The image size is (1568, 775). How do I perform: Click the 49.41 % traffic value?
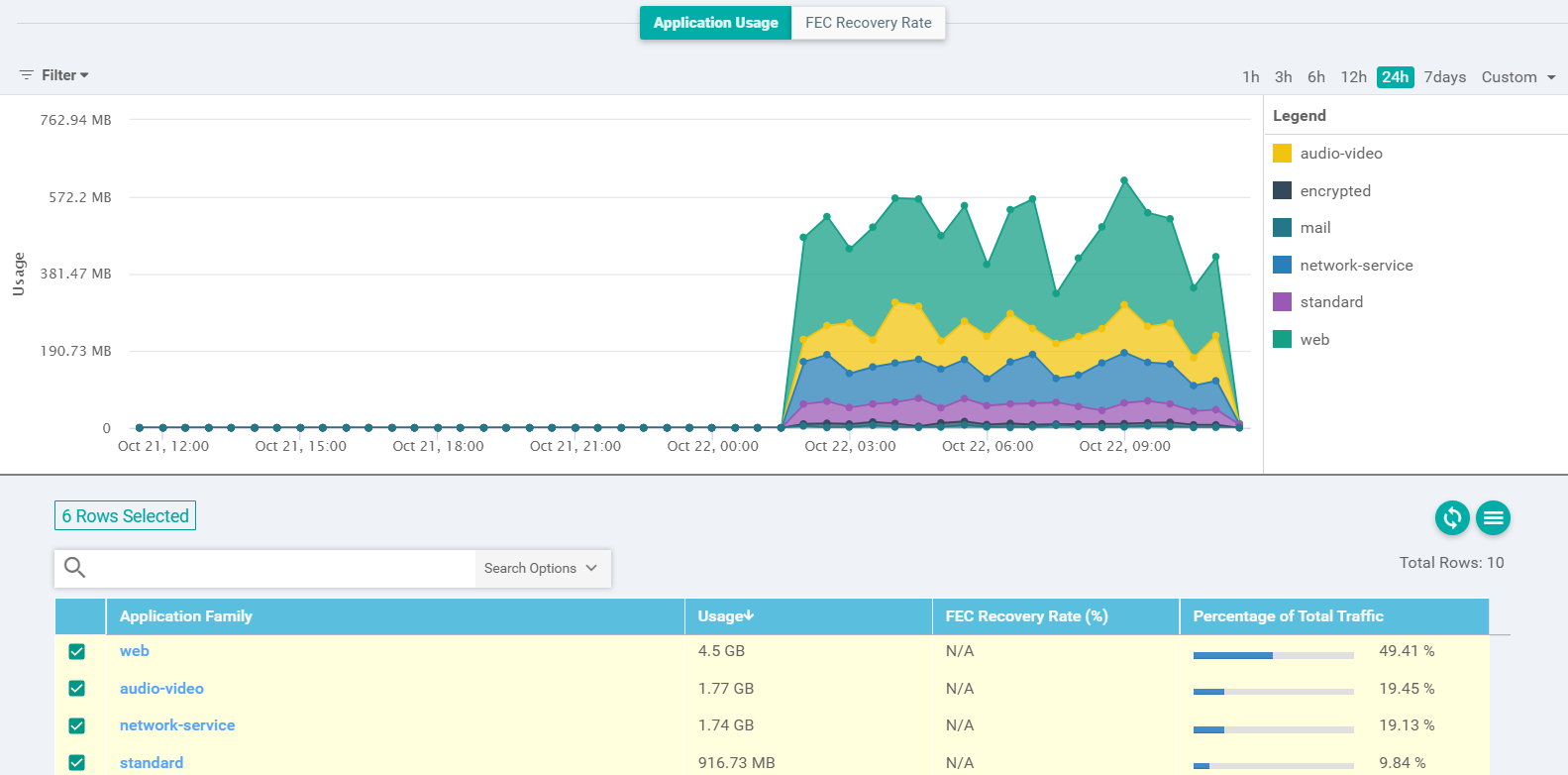[x=1407, y=651]
